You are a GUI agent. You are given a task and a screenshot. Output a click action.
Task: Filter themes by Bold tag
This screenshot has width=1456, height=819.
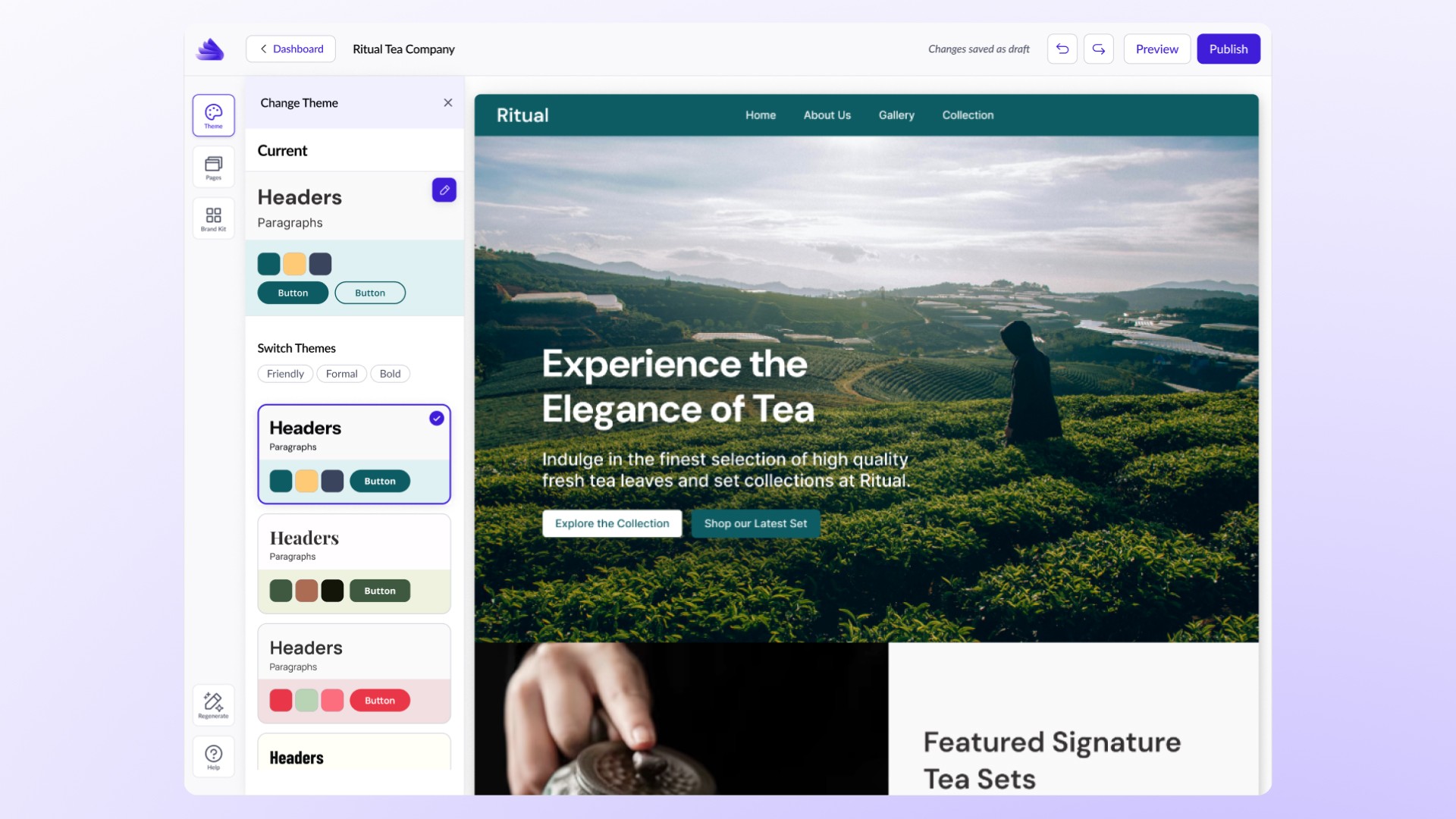coord(390,374)
